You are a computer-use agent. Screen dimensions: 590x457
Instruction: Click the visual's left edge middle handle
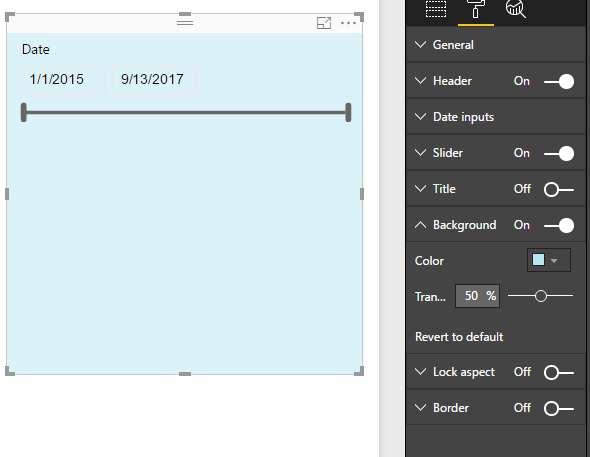coord(7,194)
